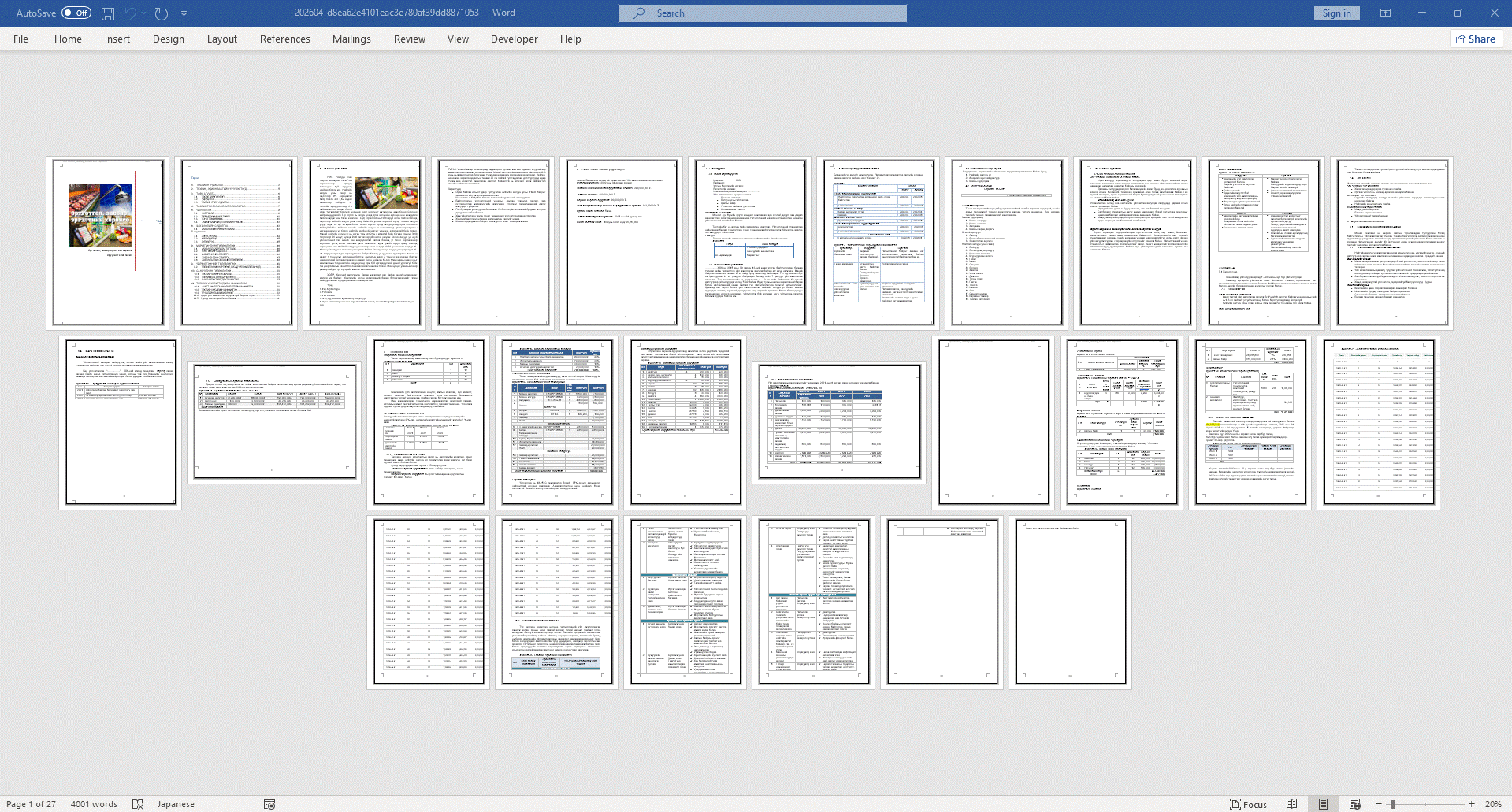Switch to Web Layout view

pyautogui.click(x=1354, y=804)
